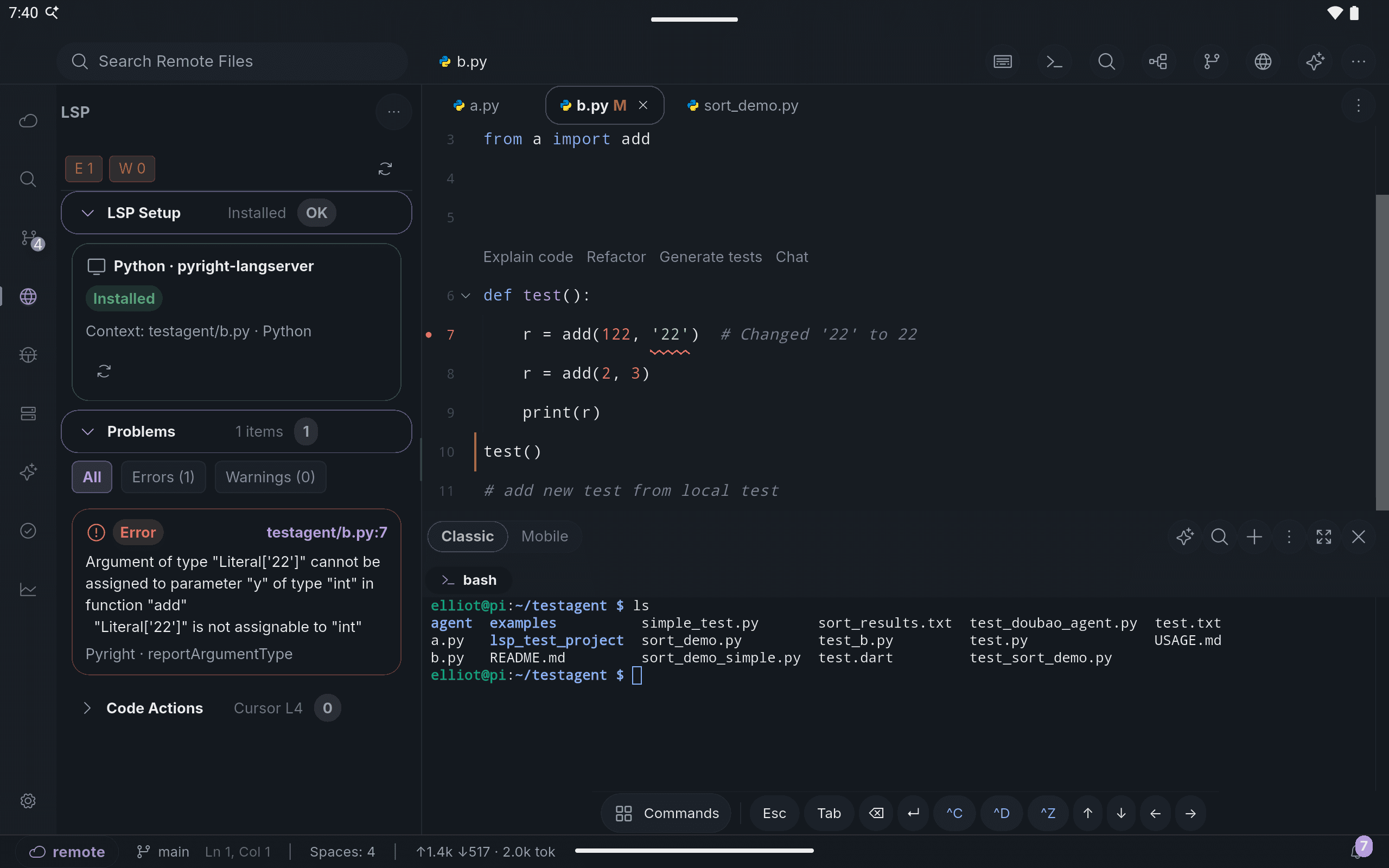Open the checkmark tasks sidebar icon

28,531
